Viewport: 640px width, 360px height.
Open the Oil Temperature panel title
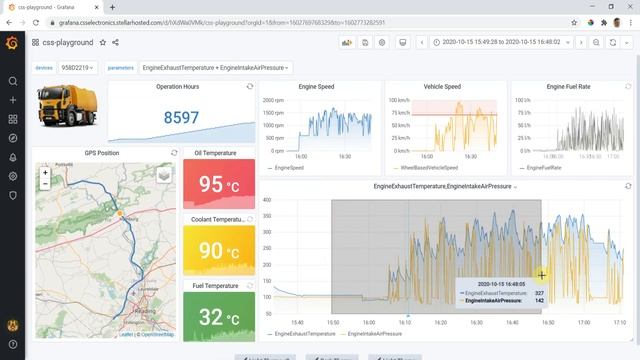click(x=215, y=153)
